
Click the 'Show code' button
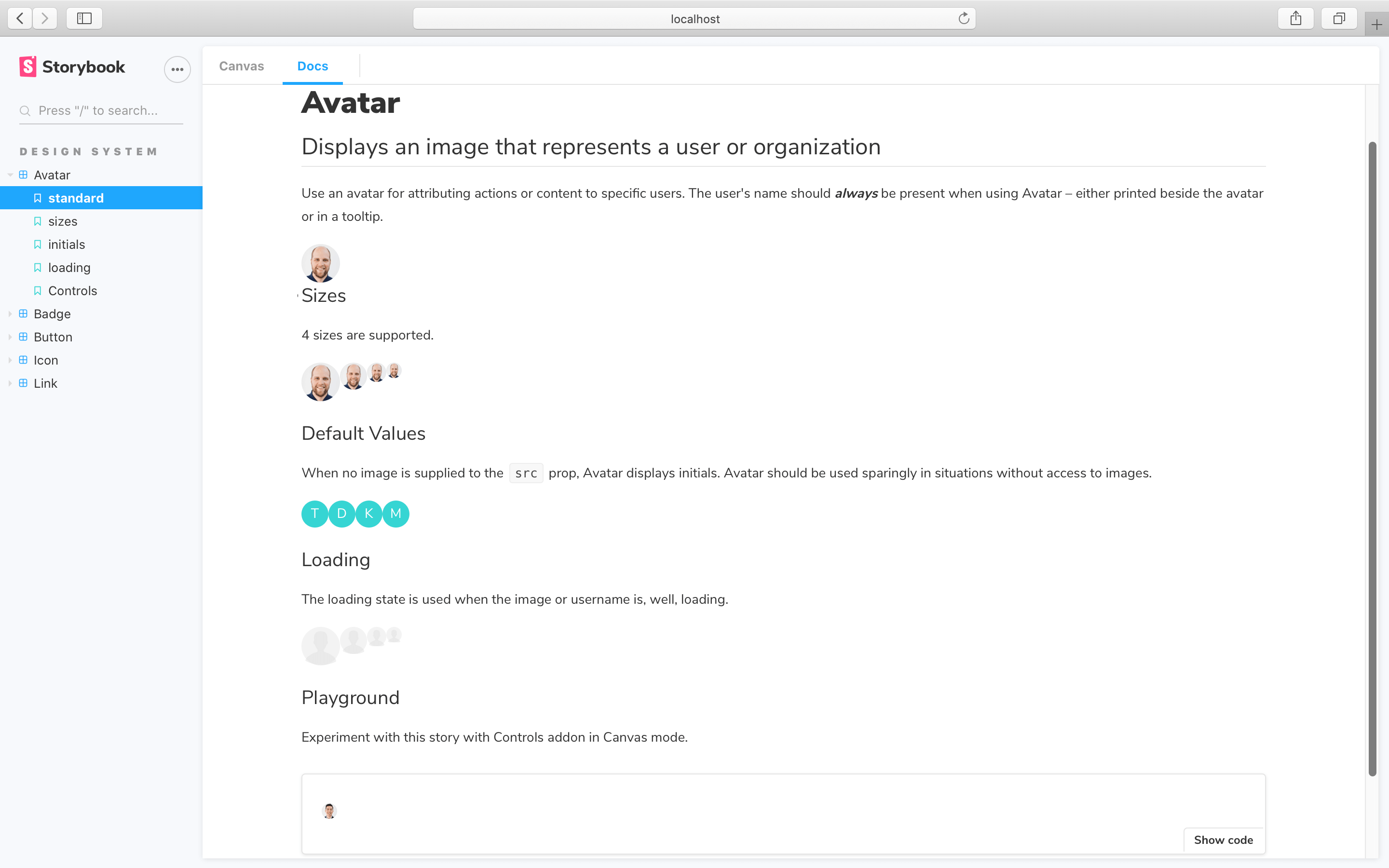1223,840
